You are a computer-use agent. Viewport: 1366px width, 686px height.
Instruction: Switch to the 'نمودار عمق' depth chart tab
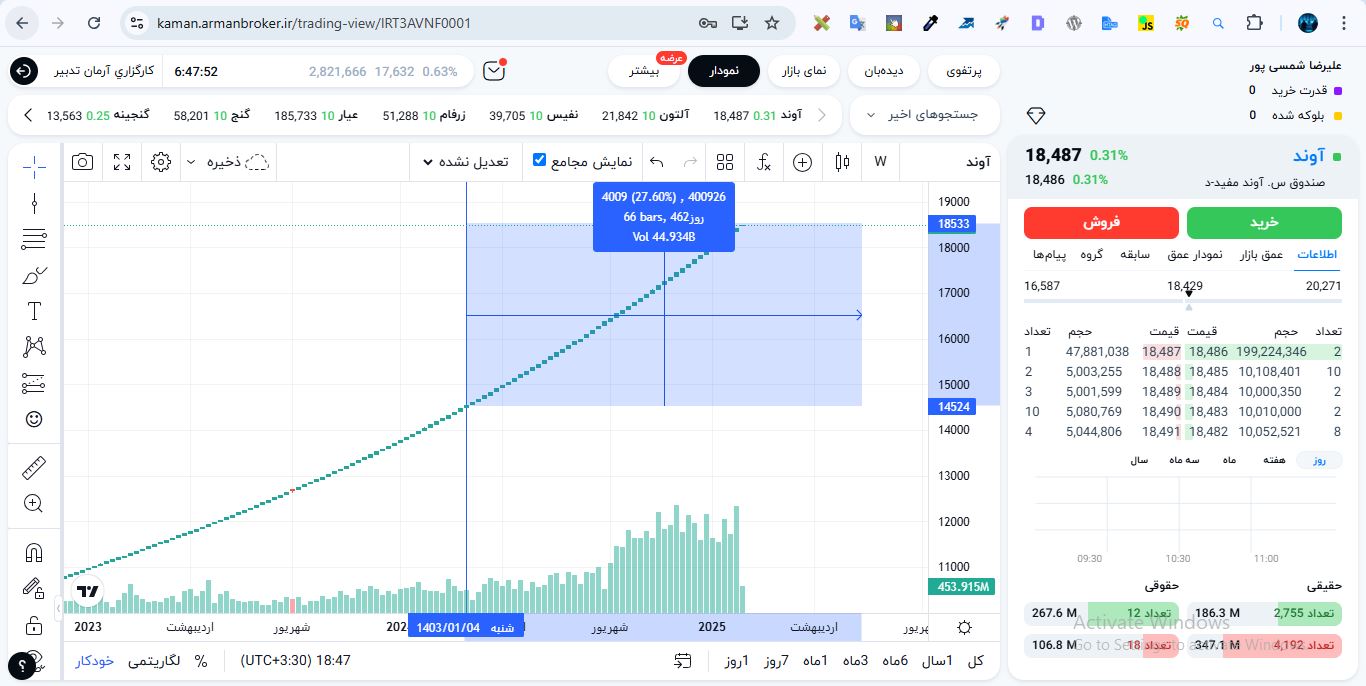coord(1195,255)
